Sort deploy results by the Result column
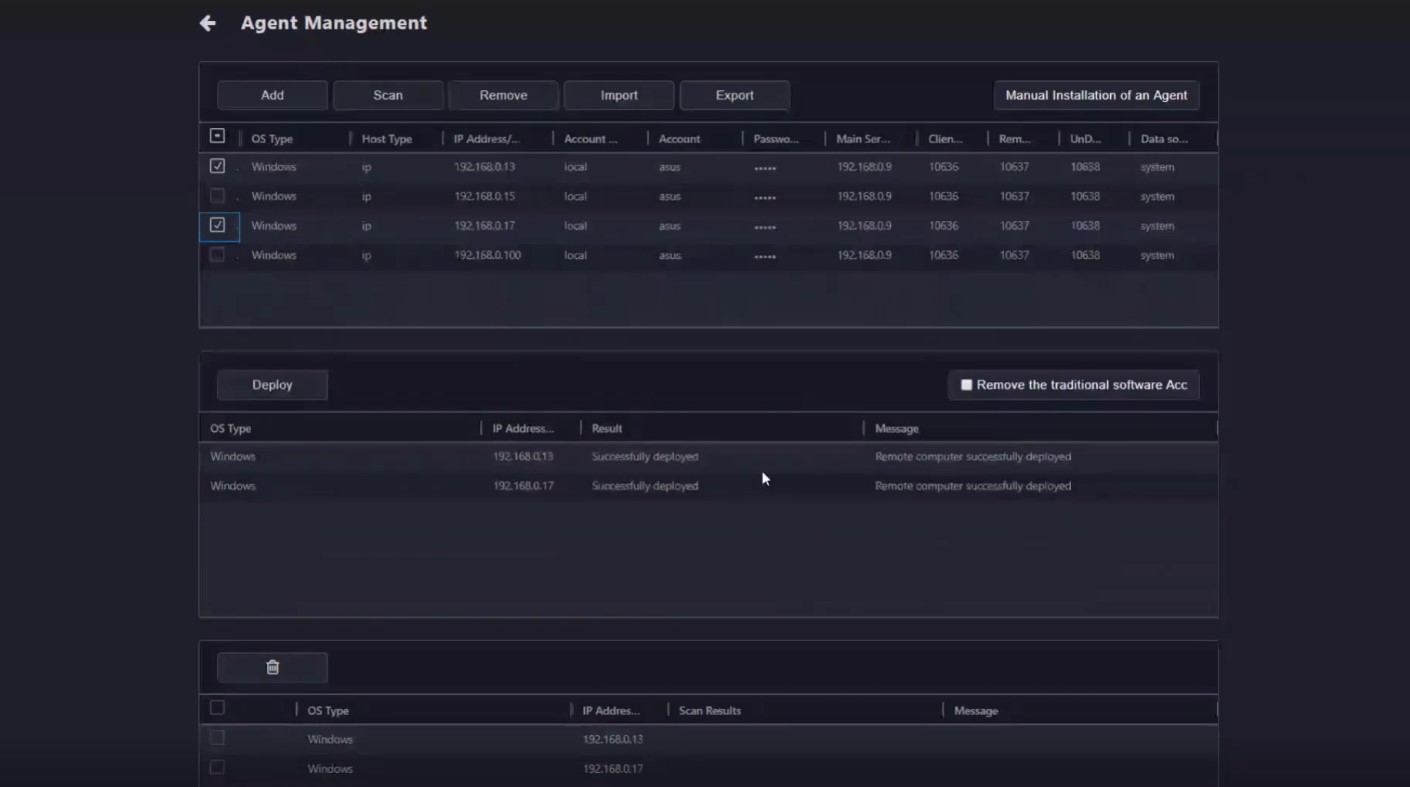 coord(607,428)
